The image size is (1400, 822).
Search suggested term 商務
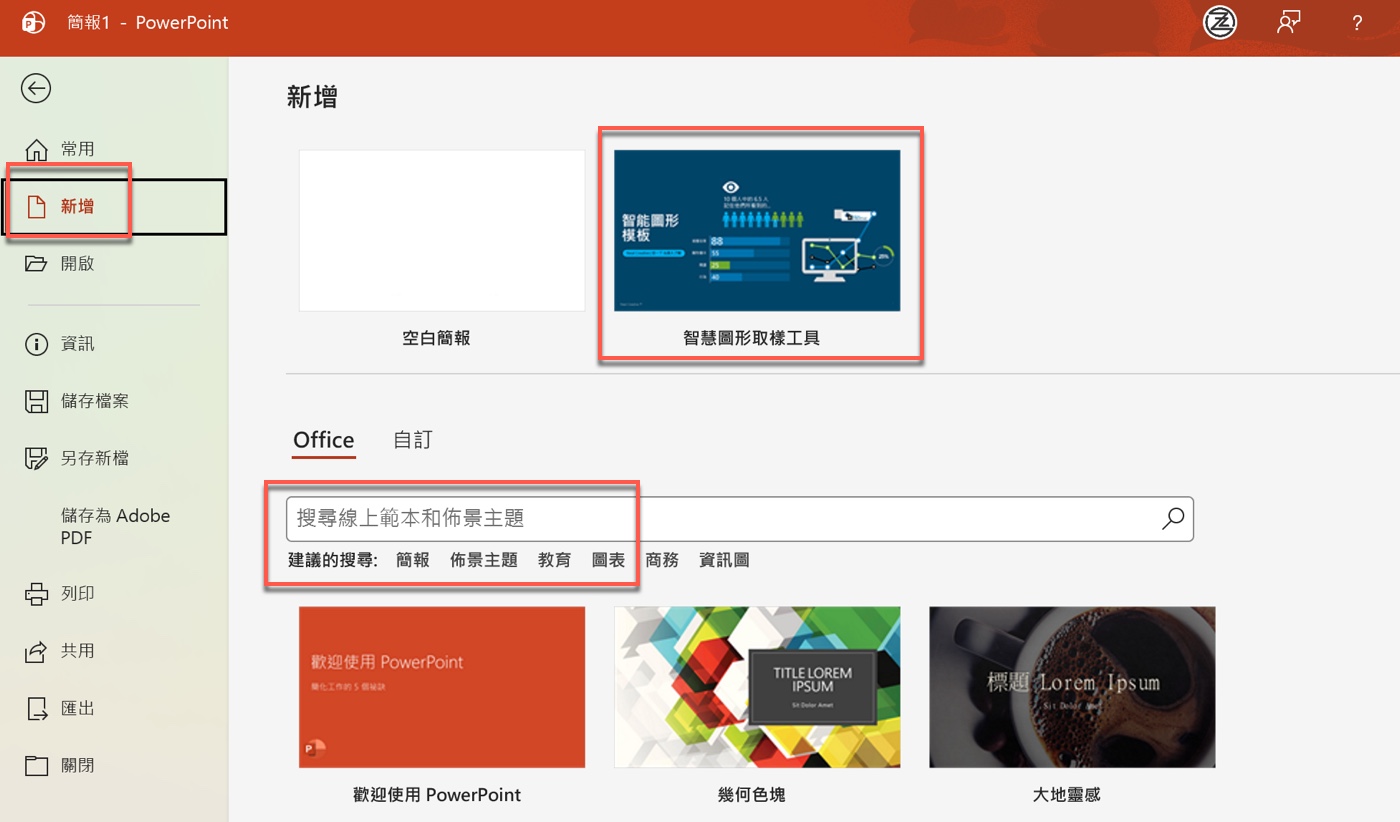pyautogui.click(x=662, y=560)
